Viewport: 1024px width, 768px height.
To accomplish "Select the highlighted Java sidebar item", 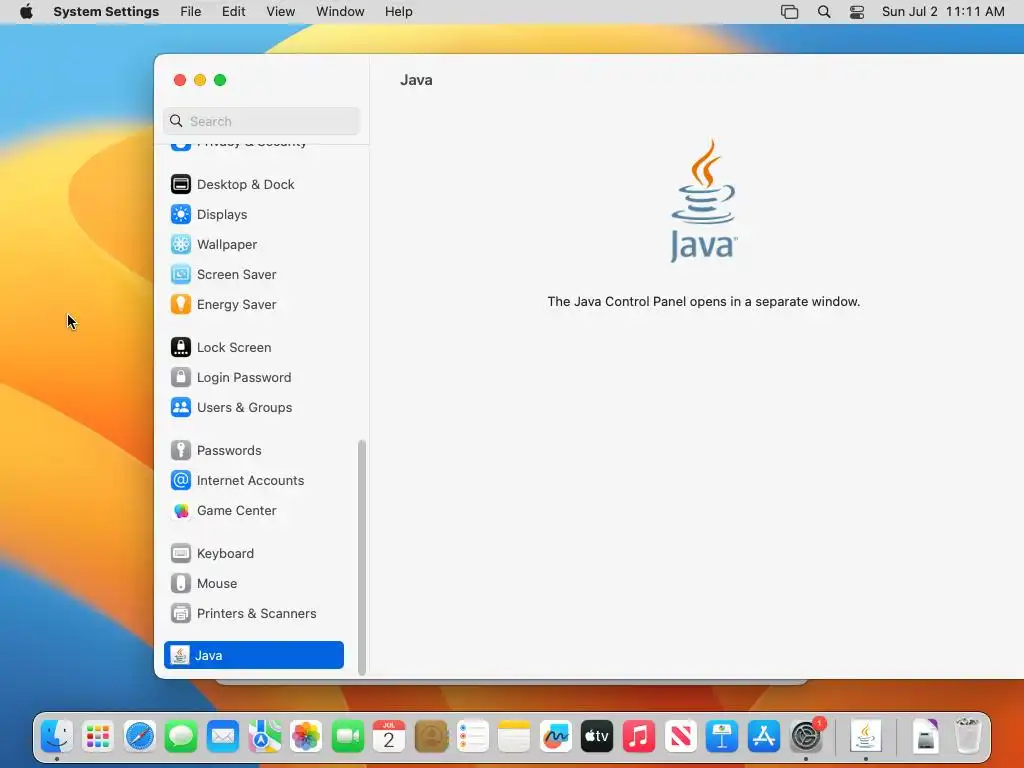I will [x=254, y=655].
